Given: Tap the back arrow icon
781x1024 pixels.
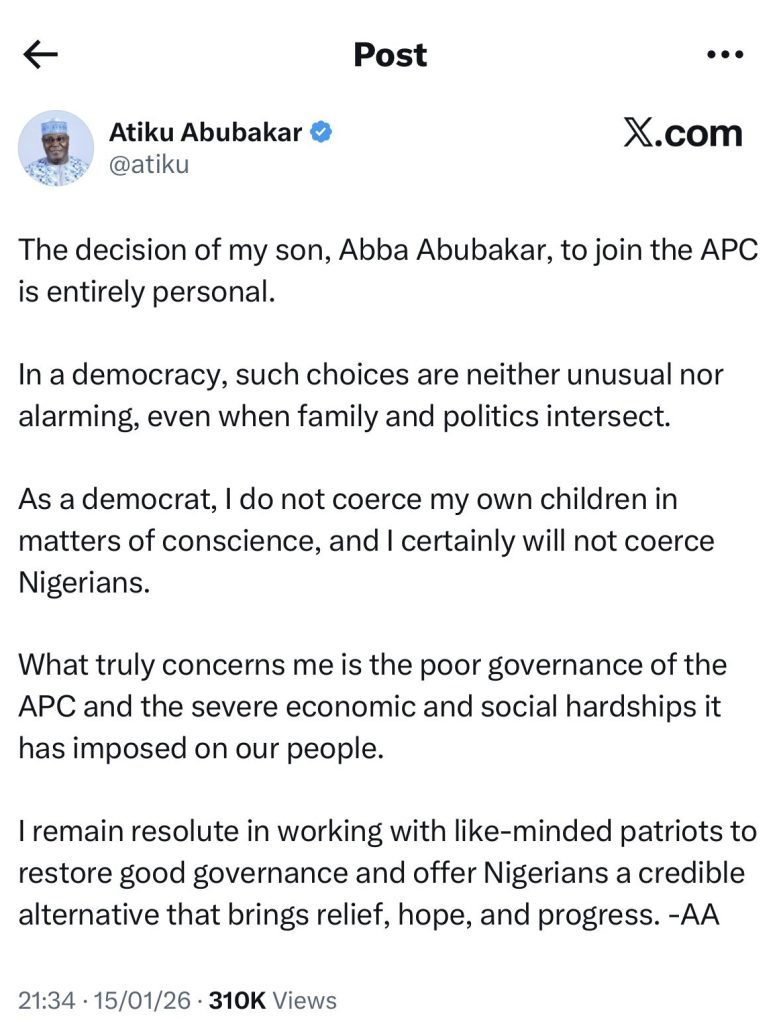Looking at the screenshot, I should [41, 56].
